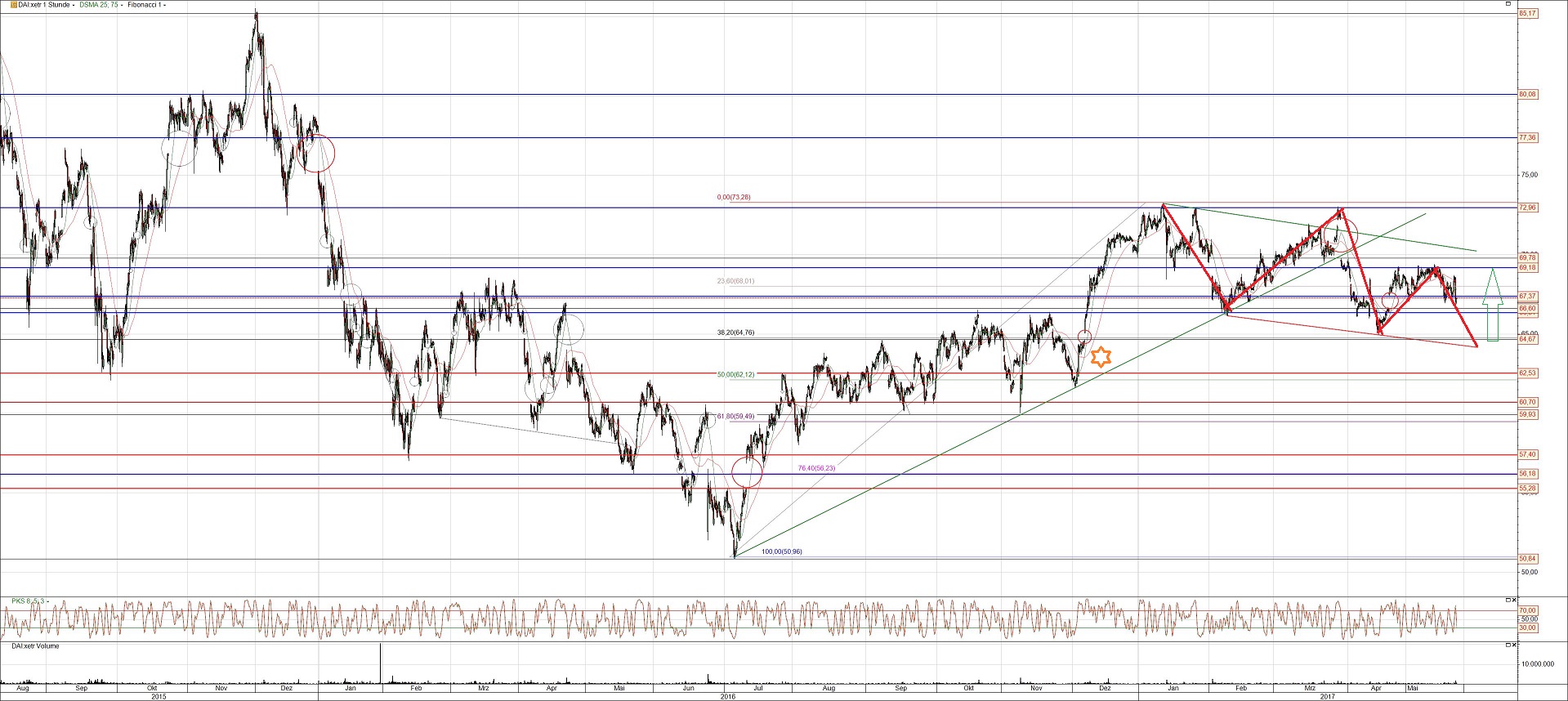Image resolution: width=1568 pixels, height=701 pixels.
Task: Select the 70,00 PKS overbought level label
Action: (1527, 610)
